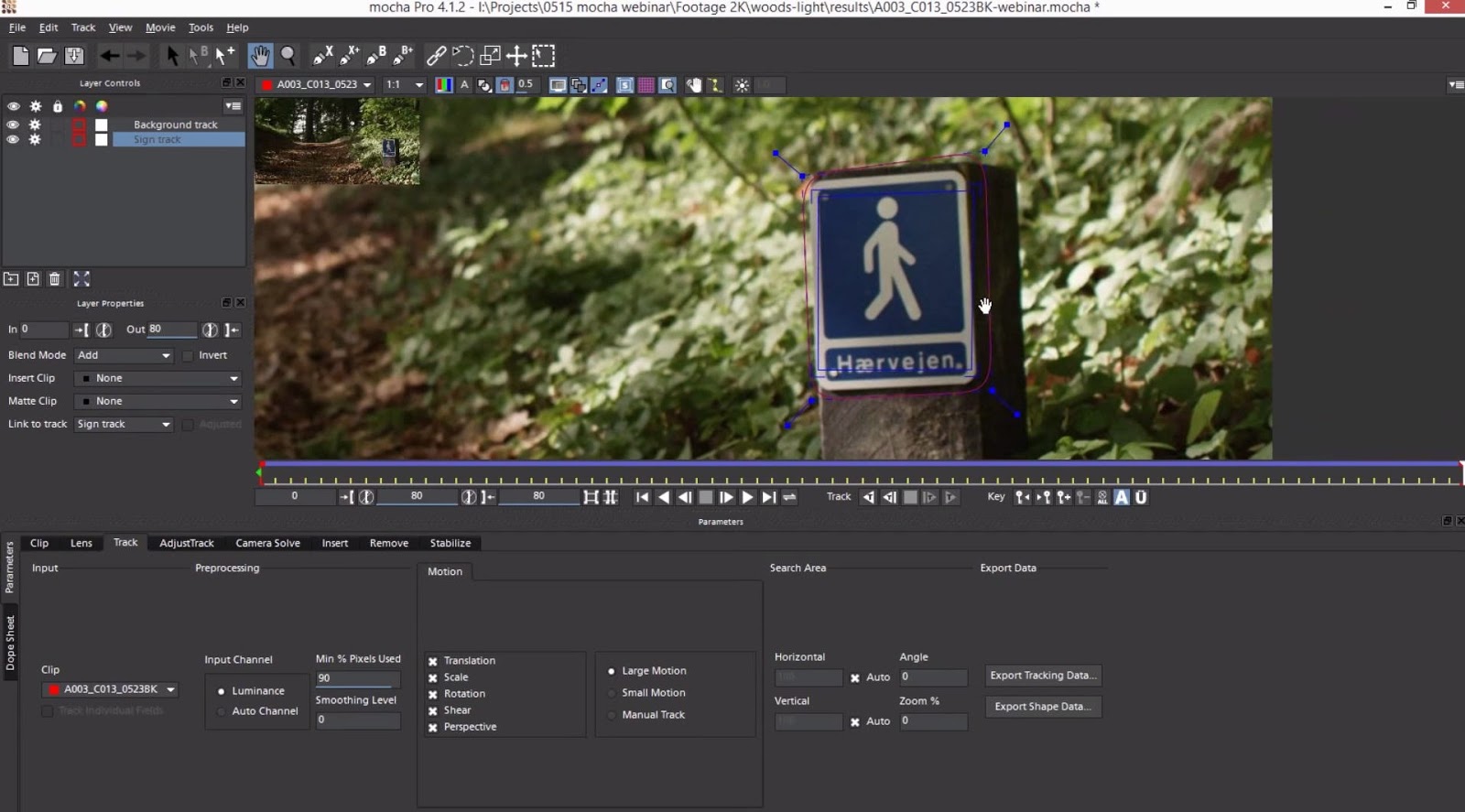Go to first frame of clip
The image size is (1465, 812).
coord(642,497)
